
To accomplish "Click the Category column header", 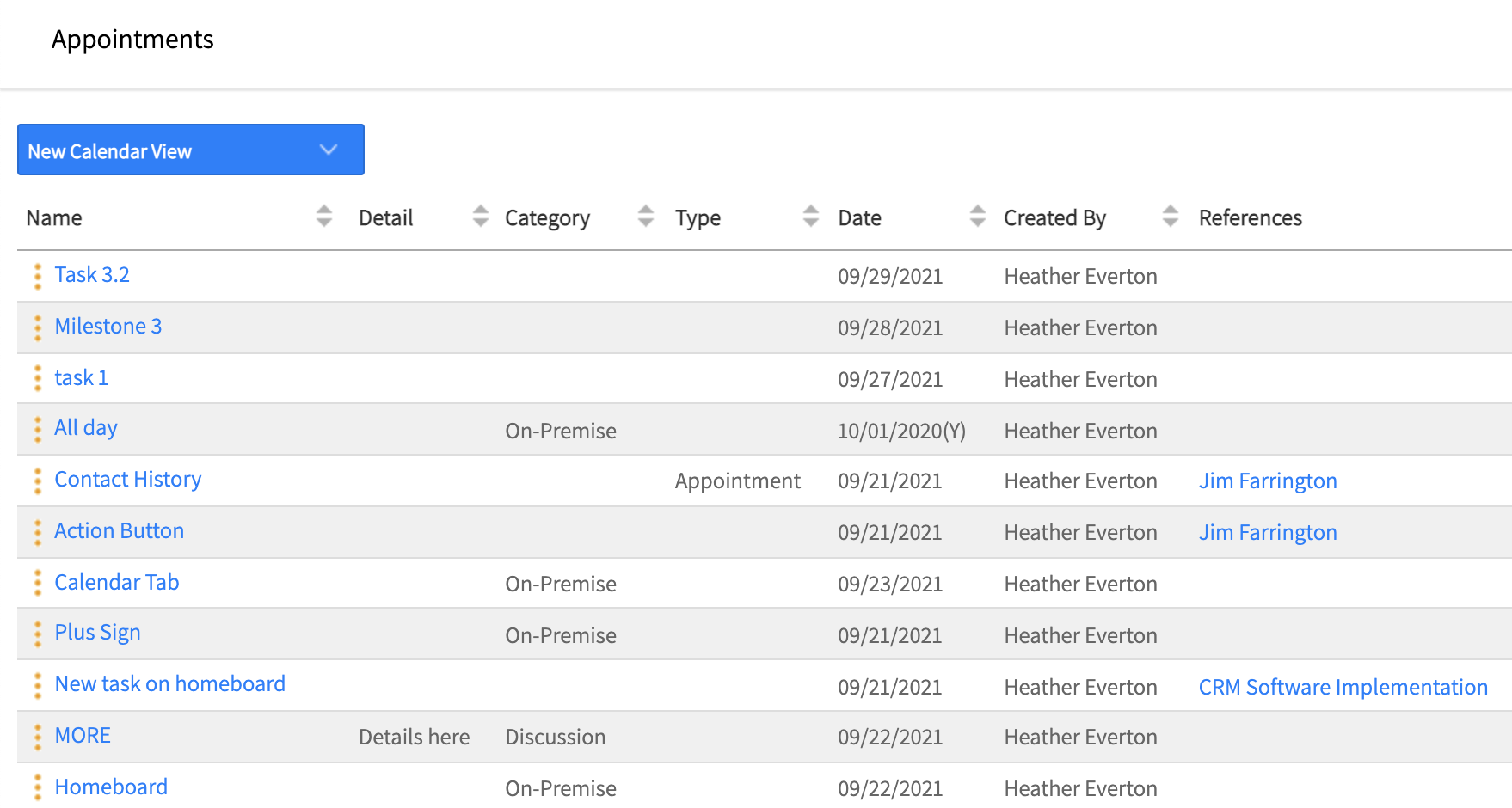I will tap(548, 218).
